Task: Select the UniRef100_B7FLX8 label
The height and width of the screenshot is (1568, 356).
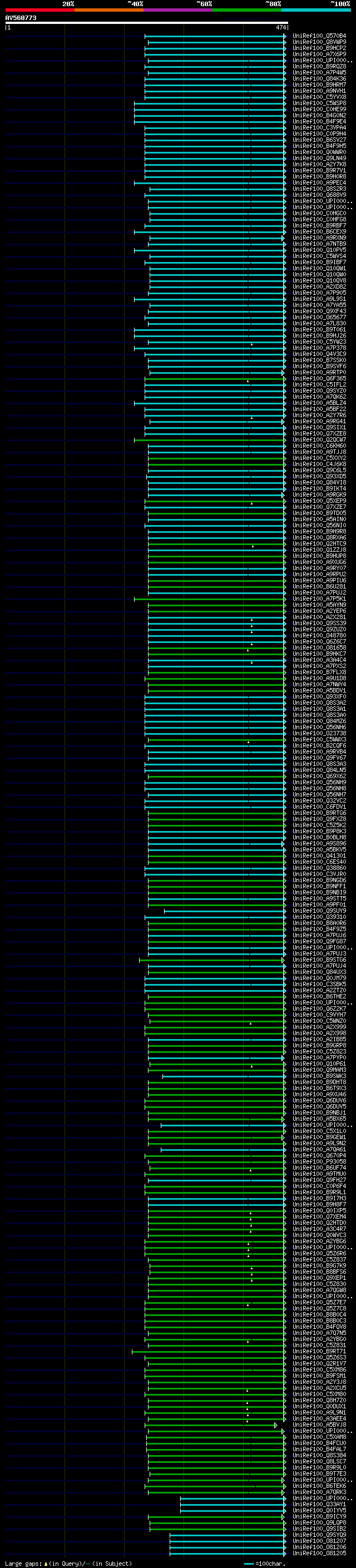Action: tap(319, 672)
